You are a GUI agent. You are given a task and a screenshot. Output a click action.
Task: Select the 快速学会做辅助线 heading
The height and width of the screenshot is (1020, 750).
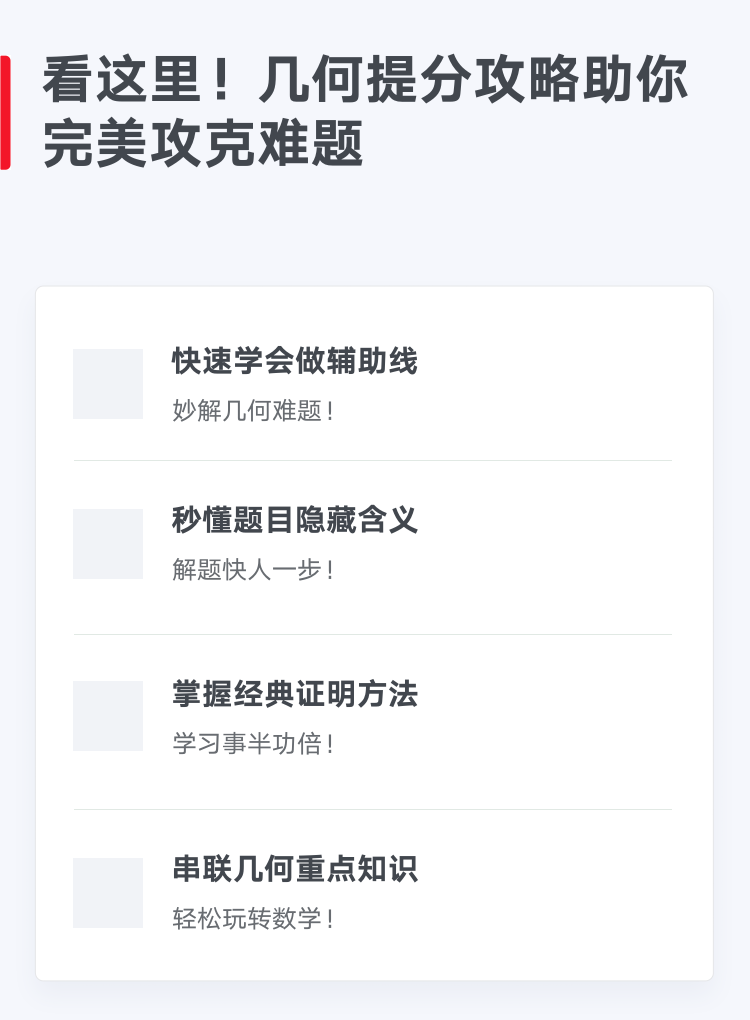[x=295, y=361]
